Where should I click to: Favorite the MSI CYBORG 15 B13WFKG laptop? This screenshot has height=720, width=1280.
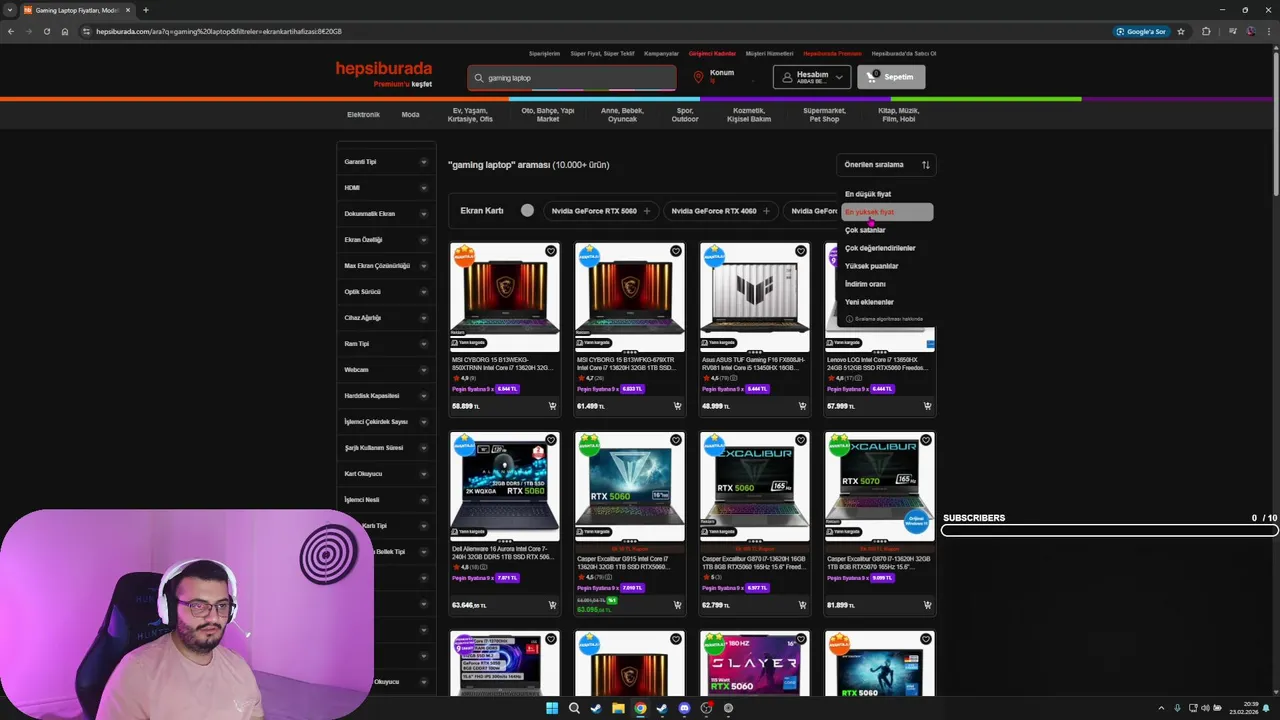pyautogui.click(x=675, y=251)
